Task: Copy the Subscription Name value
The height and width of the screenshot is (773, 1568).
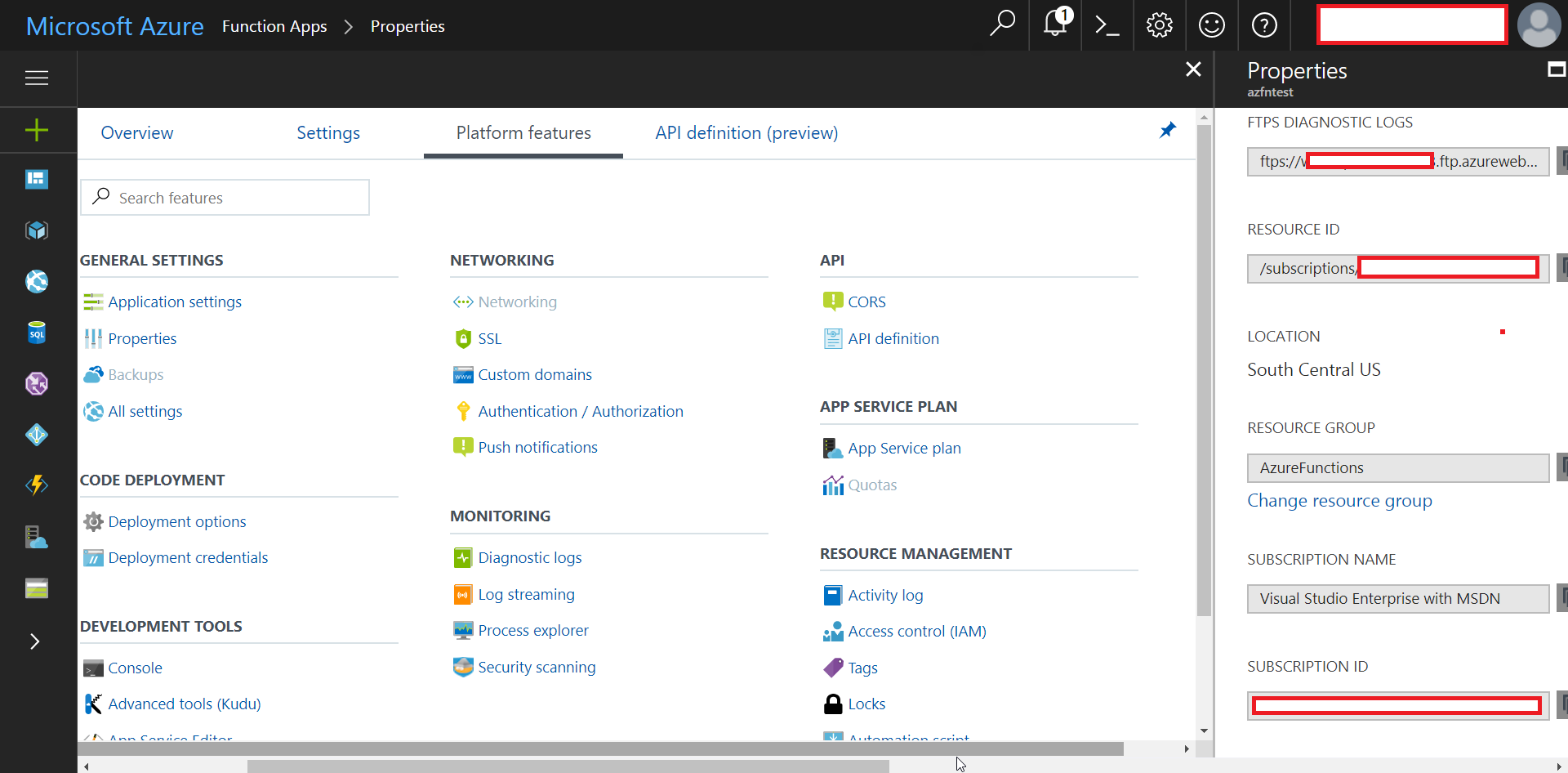Action: coord(1562,598)
